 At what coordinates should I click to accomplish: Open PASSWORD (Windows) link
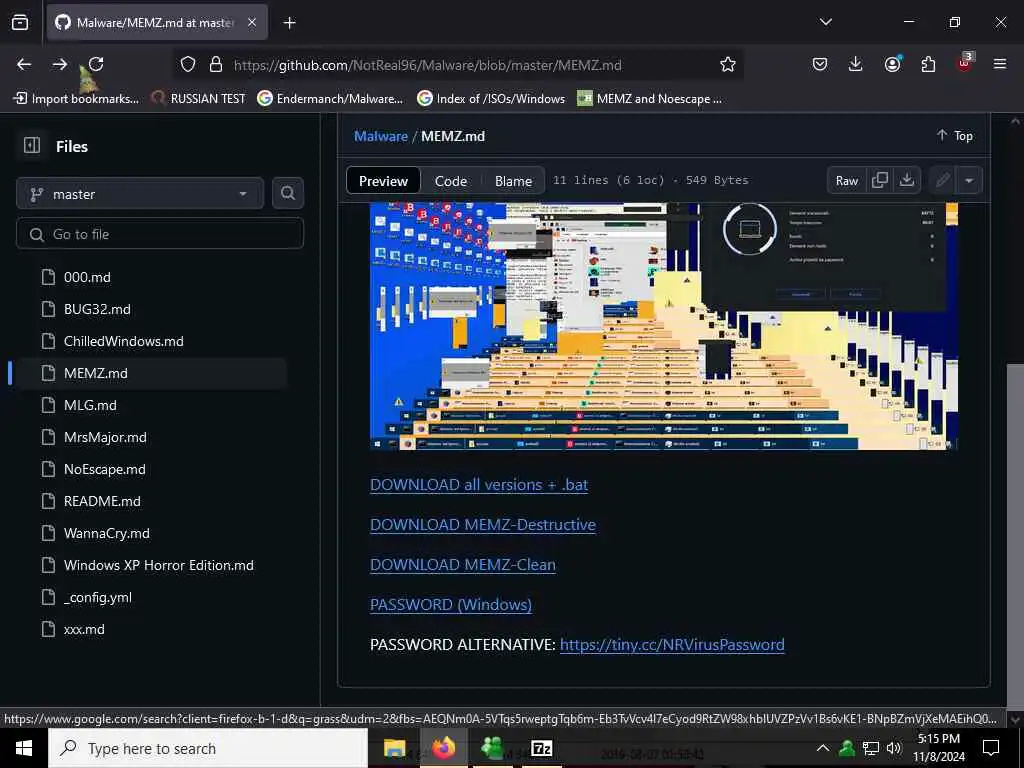(x=451, y=604)
